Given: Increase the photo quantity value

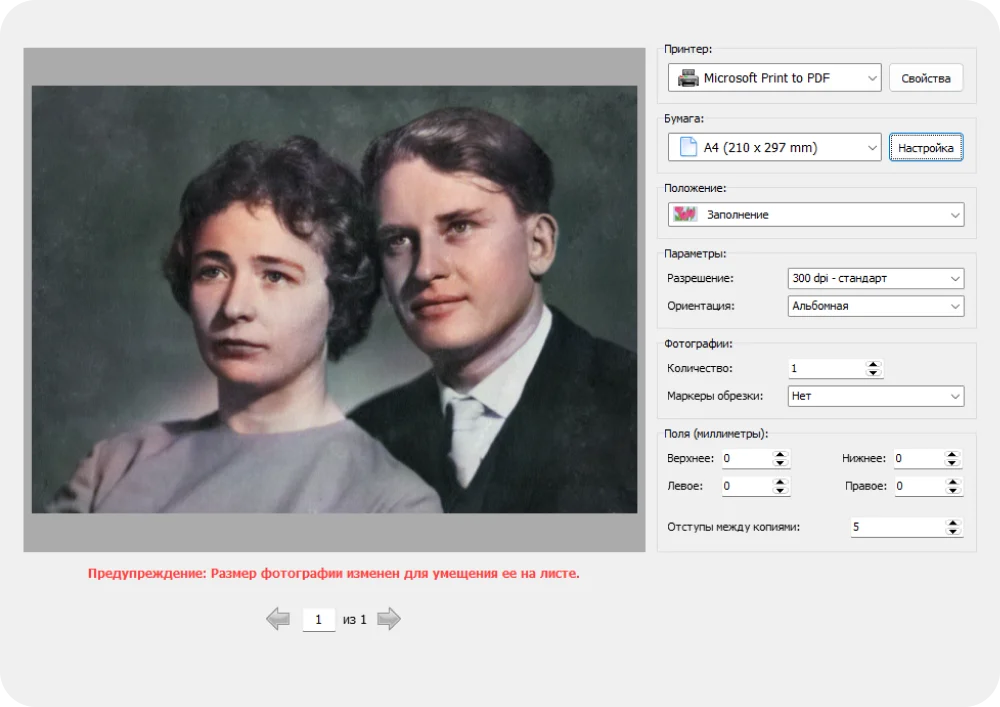Looking at the screenshot, I should tap(874, 364).
